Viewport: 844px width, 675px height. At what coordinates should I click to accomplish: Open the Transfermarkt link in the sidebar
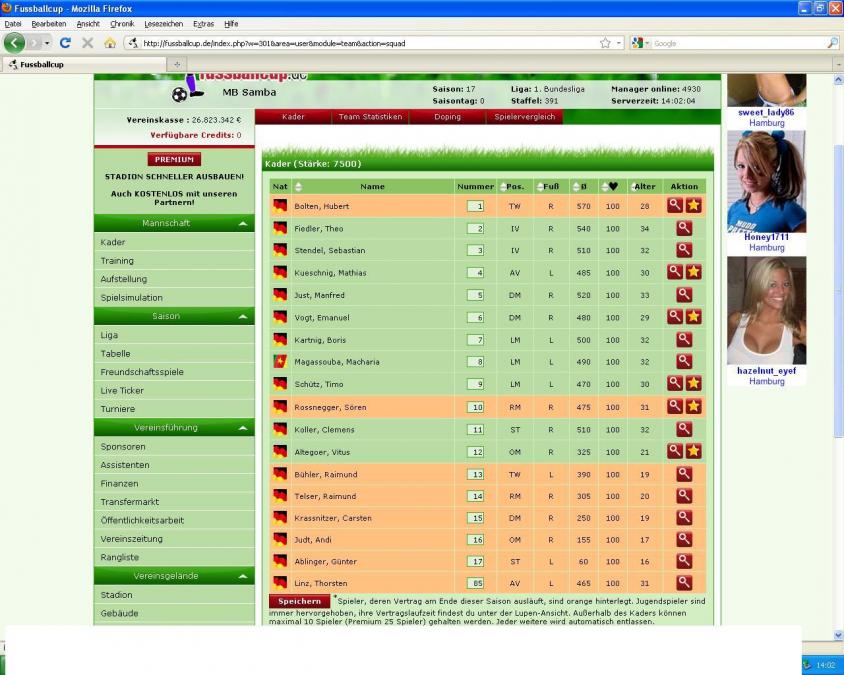coord(130,502)
